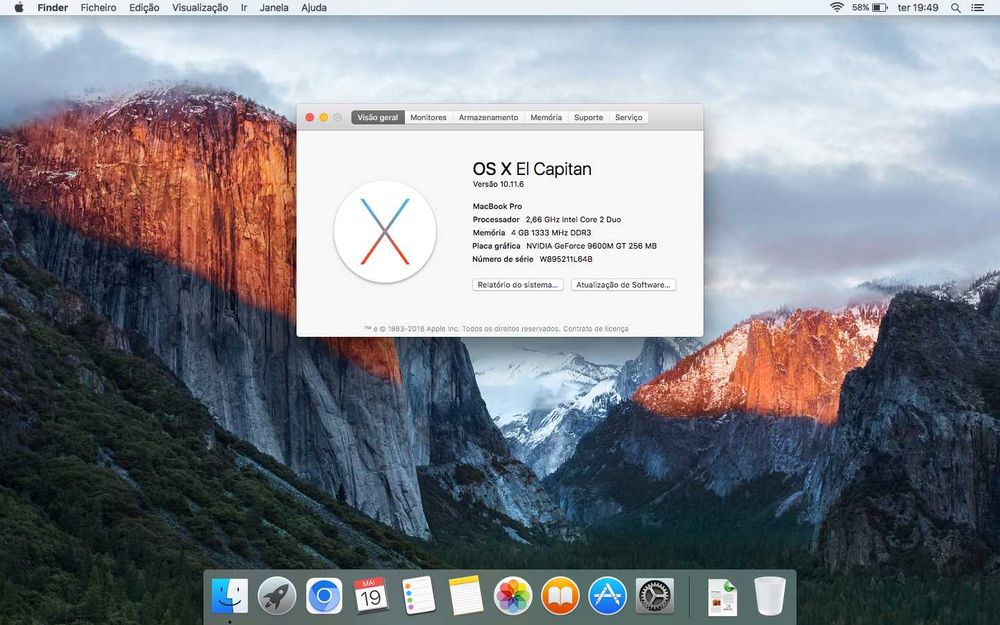The height and width of the screenshot is (625, 1000).
Task: Launch Launchpad rocket icon in Dock
Action: (277, 596)
